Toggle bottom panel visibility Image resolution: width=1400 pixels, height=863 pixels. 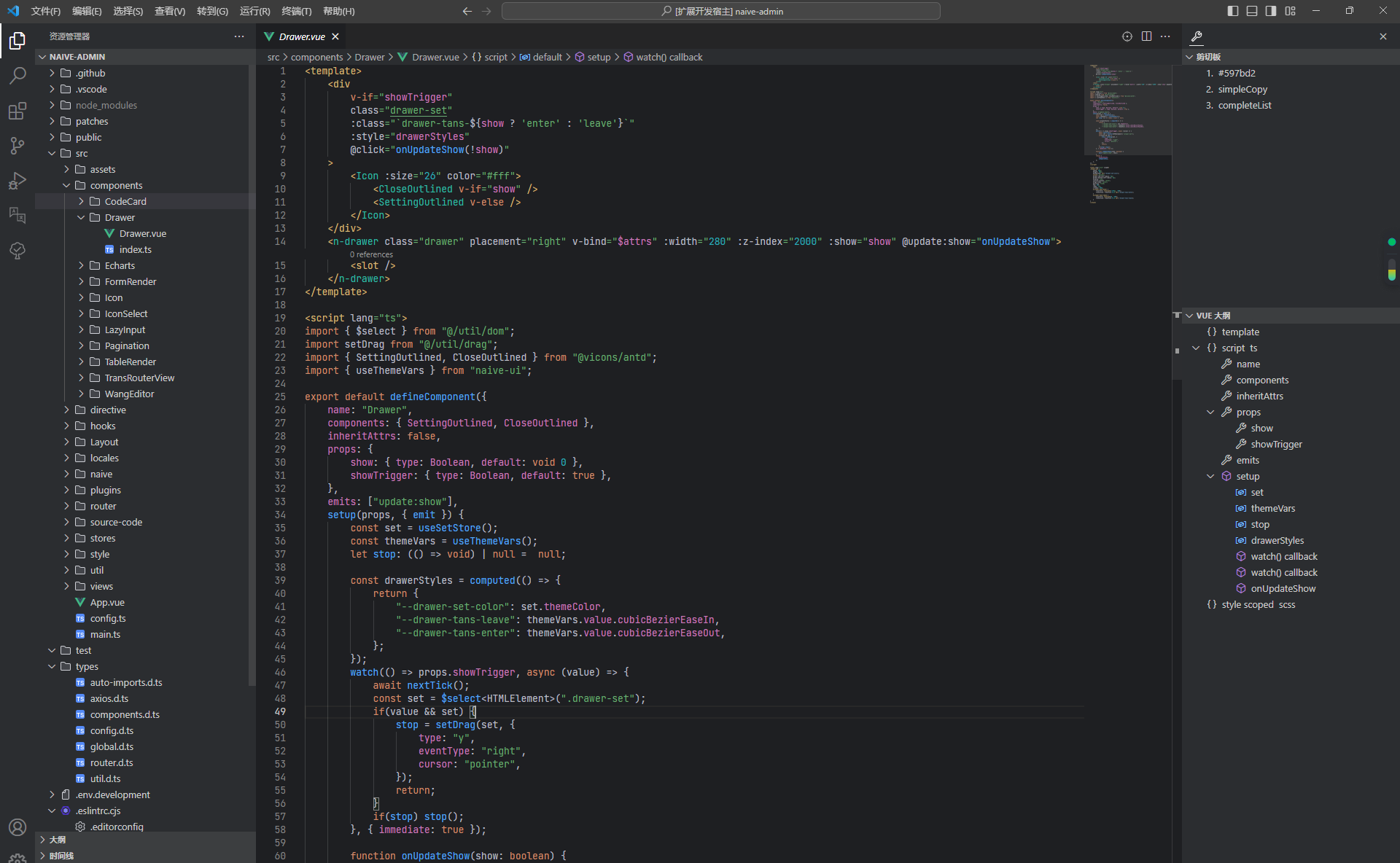1252,11
